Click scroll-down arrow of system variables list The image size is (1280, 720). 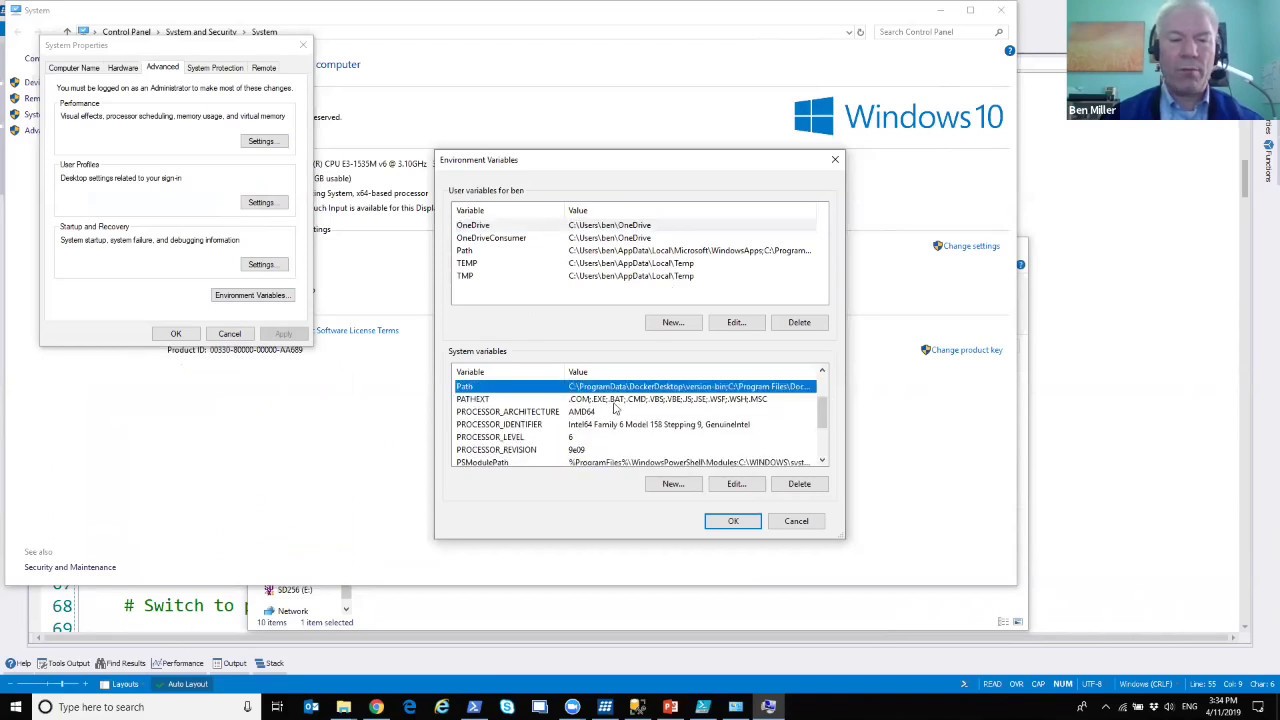click(822, 461)
